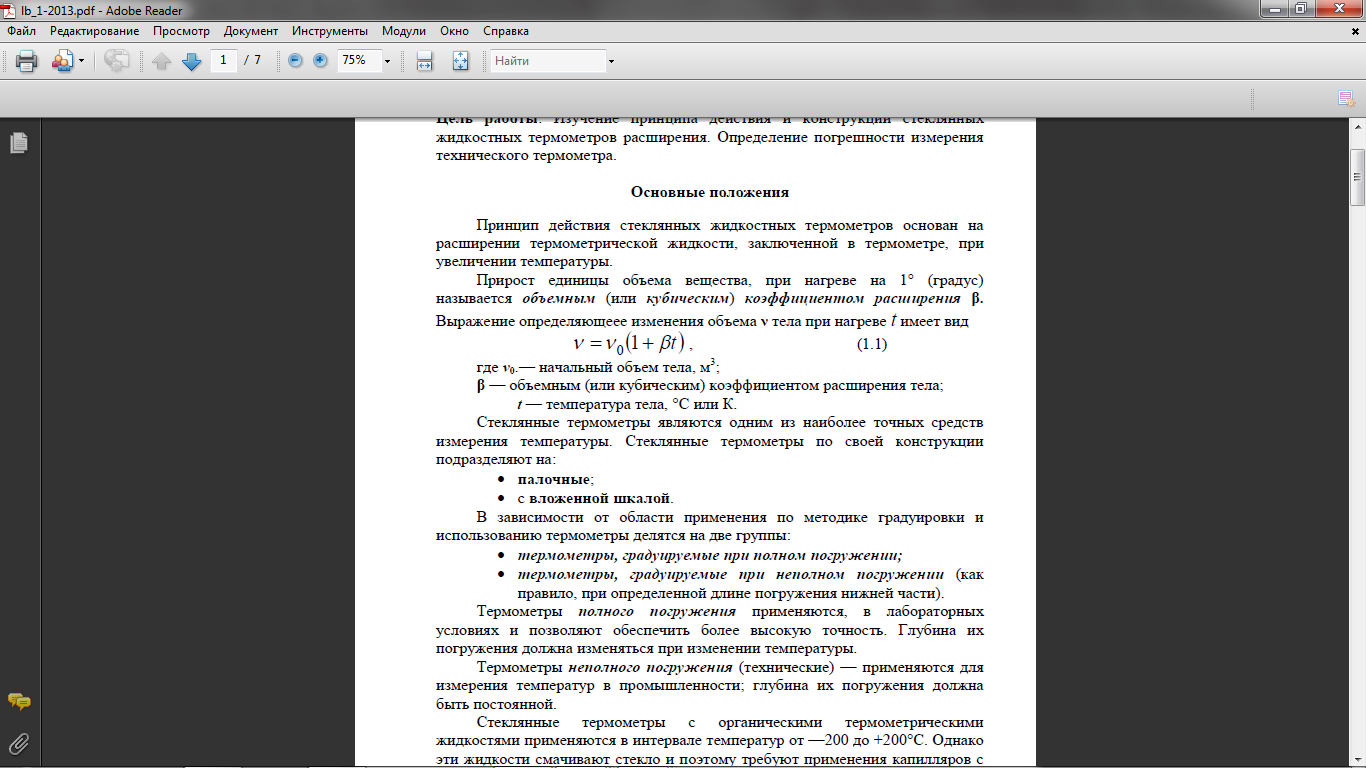Expand the collaborate icon's dropdown arrow
This screenshot has width=1366, height=768.
[x=81, y=62]
